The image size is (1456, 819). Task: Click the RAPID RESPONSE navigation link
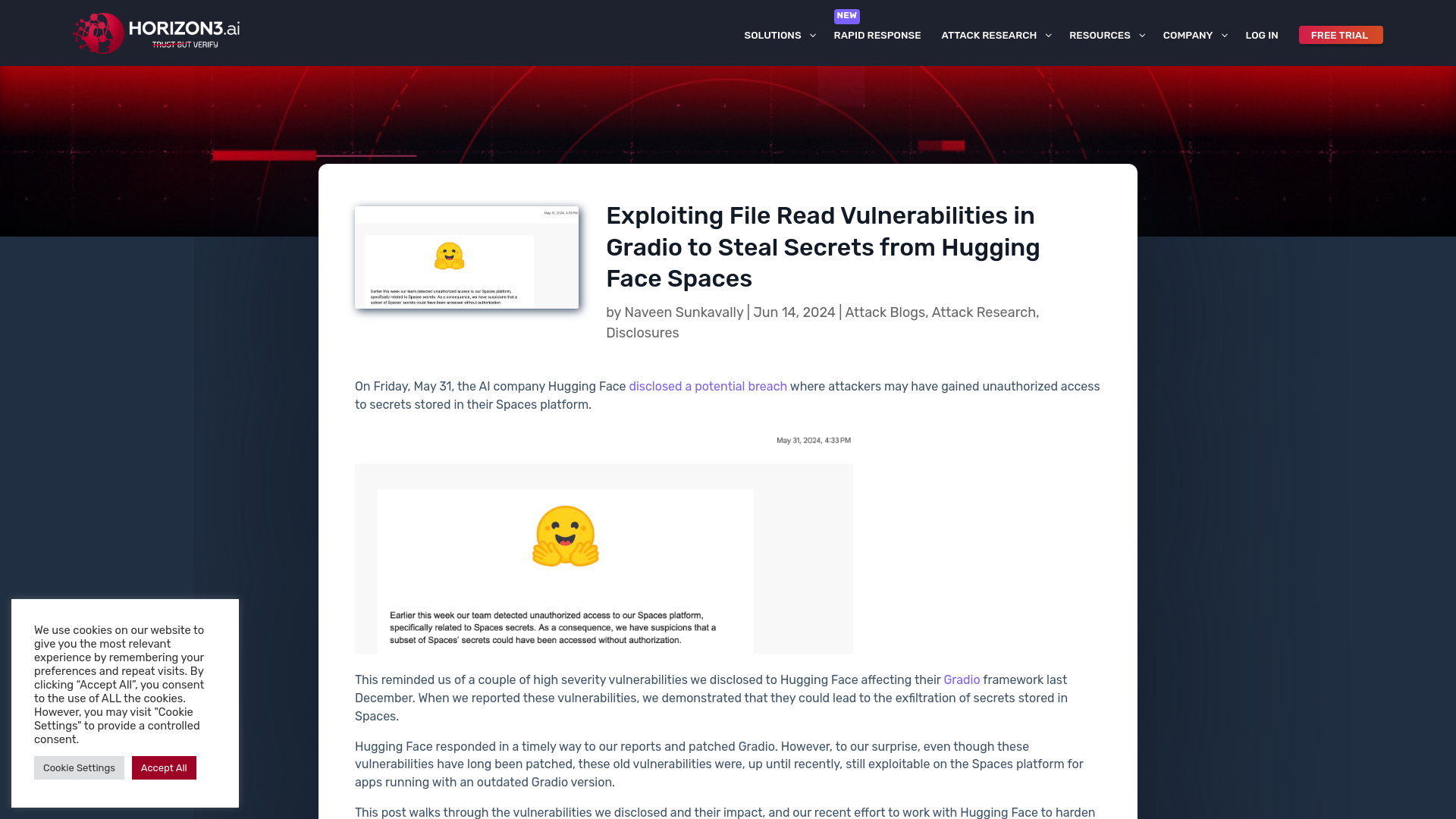coord(877,35)
